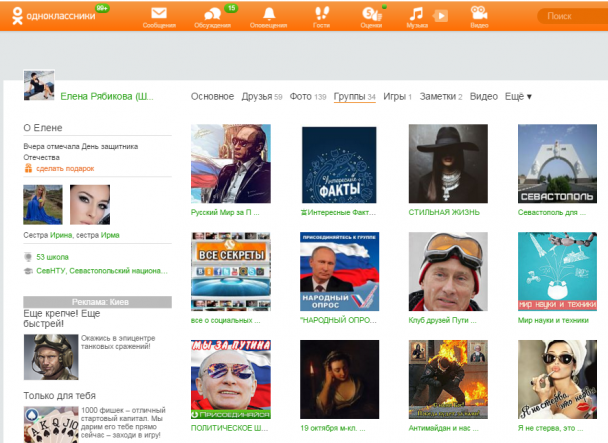Click the Оповещения bell icon
The image size is (608, 443).
click(267, 15)
